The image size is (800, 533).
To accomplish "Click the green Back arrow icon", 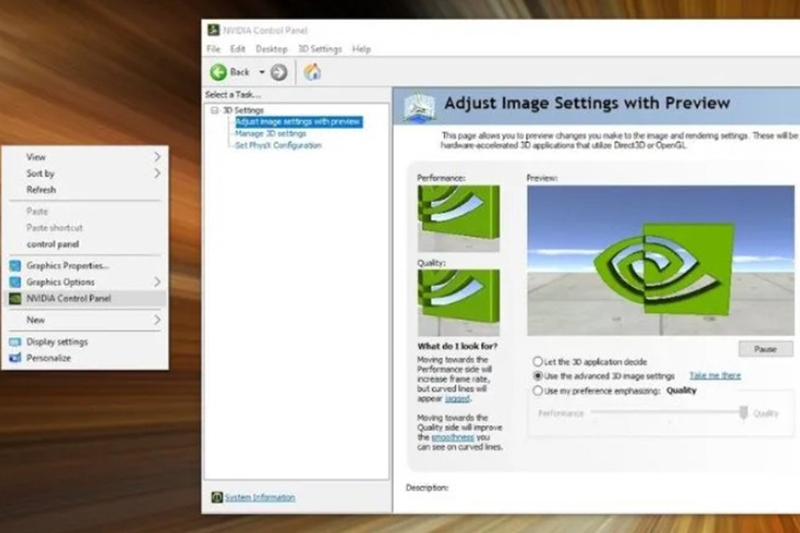I will point(218,72).
